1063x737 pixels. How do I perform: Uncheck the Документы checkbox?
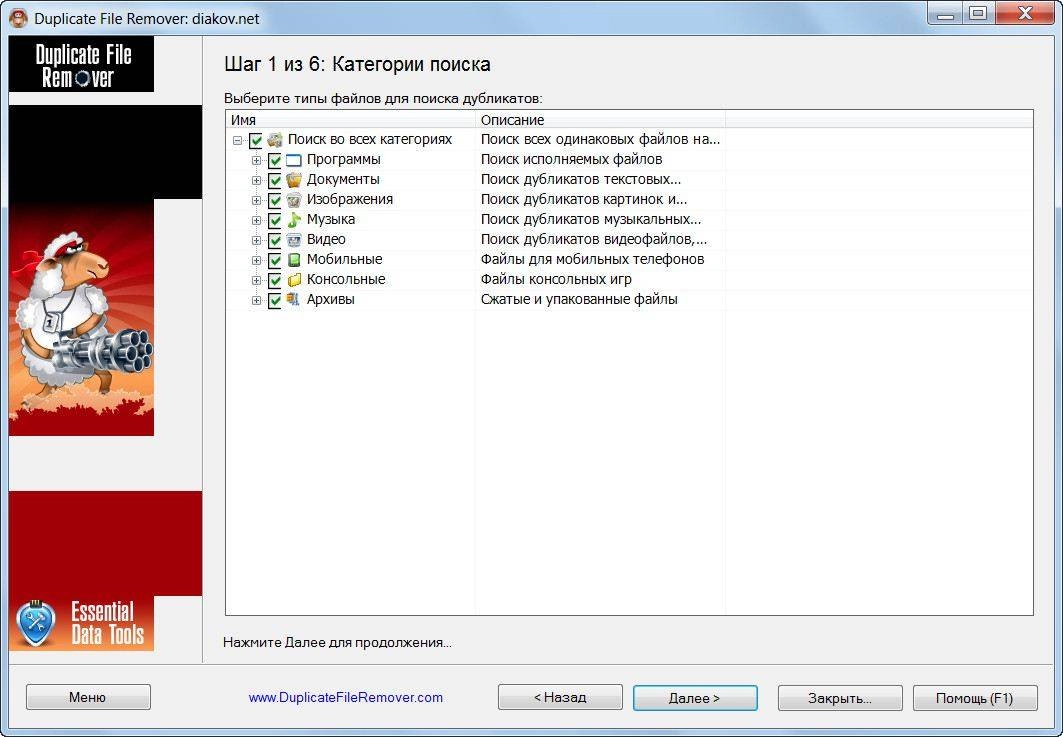tap(275, 180)
